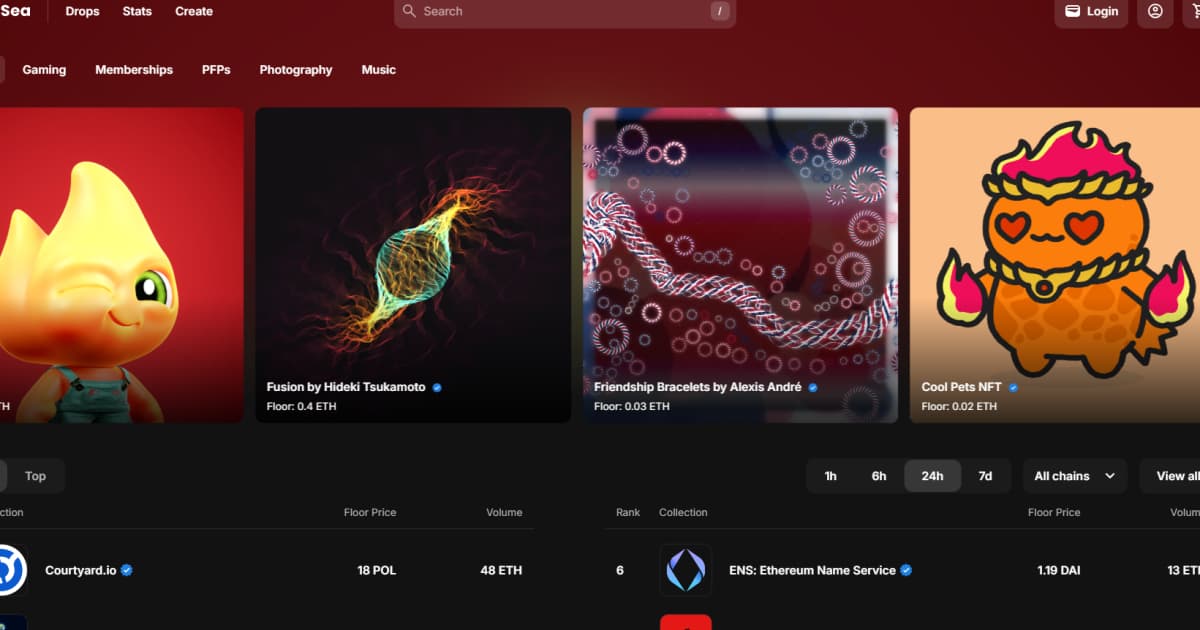1200x630 pixels.
Task: Click the 18 POL floor price value
Action: coord(377,570)
